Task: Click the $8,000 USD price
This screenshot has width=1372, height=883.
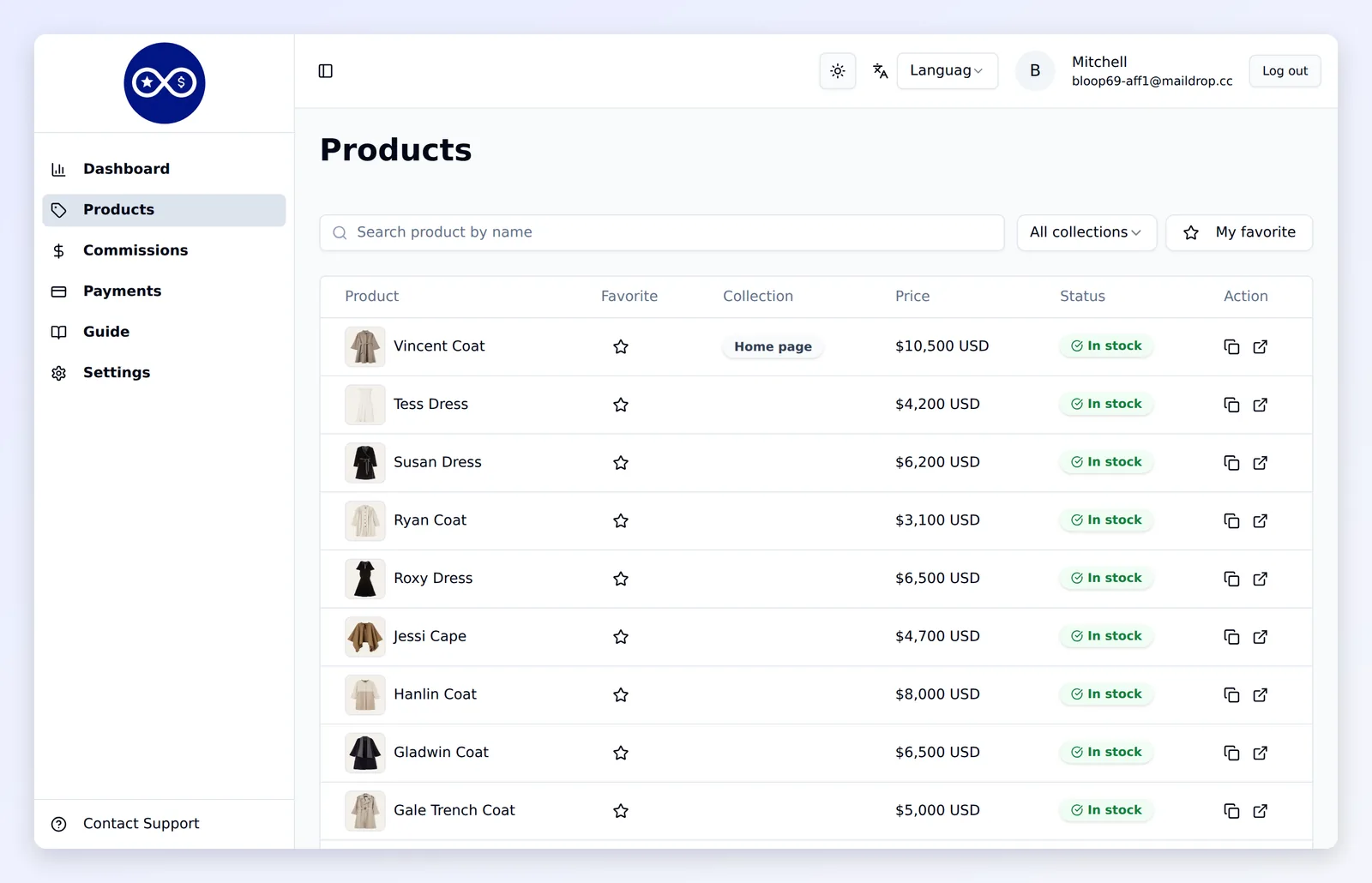Action: coord(937,694)
